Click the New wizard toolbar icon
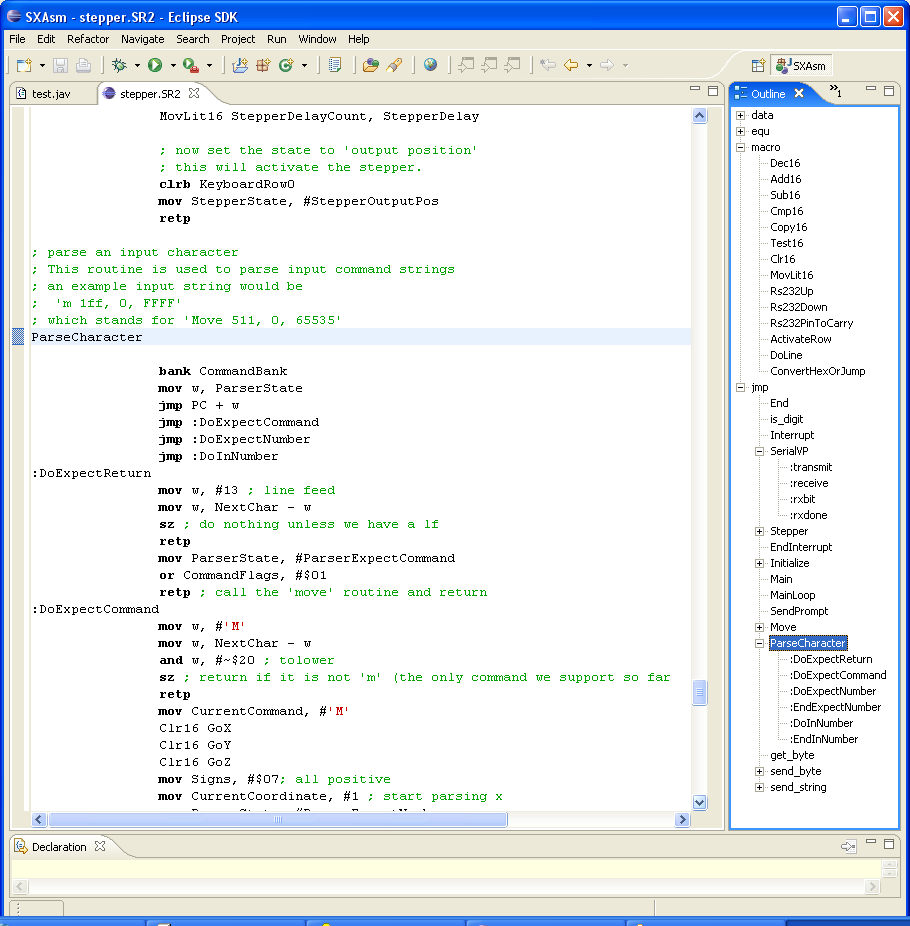Image resolution: width=910 pixels, height=926 pixels. (x=24, y=65)
